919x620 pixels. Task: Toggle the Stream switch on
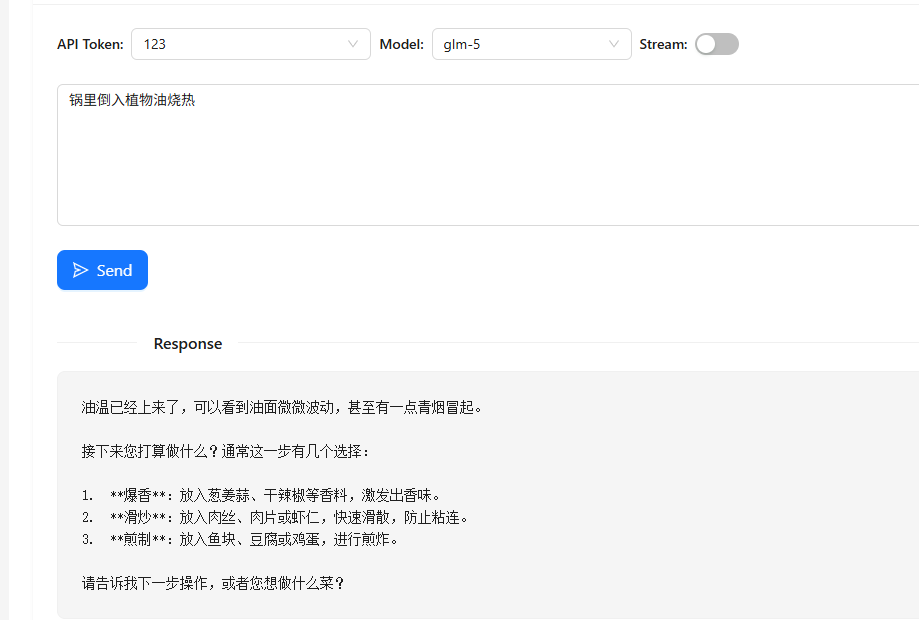(x=716, y=44)
